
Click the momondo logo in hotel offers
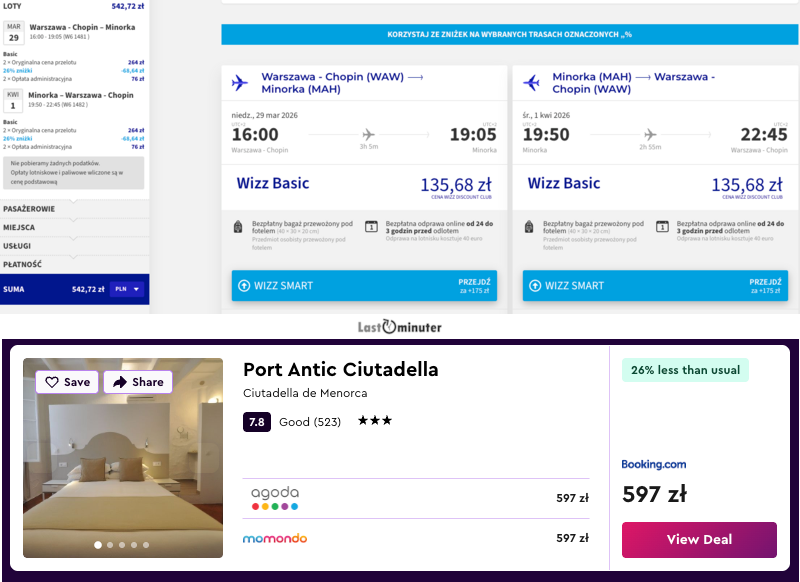tap(275, 538)
